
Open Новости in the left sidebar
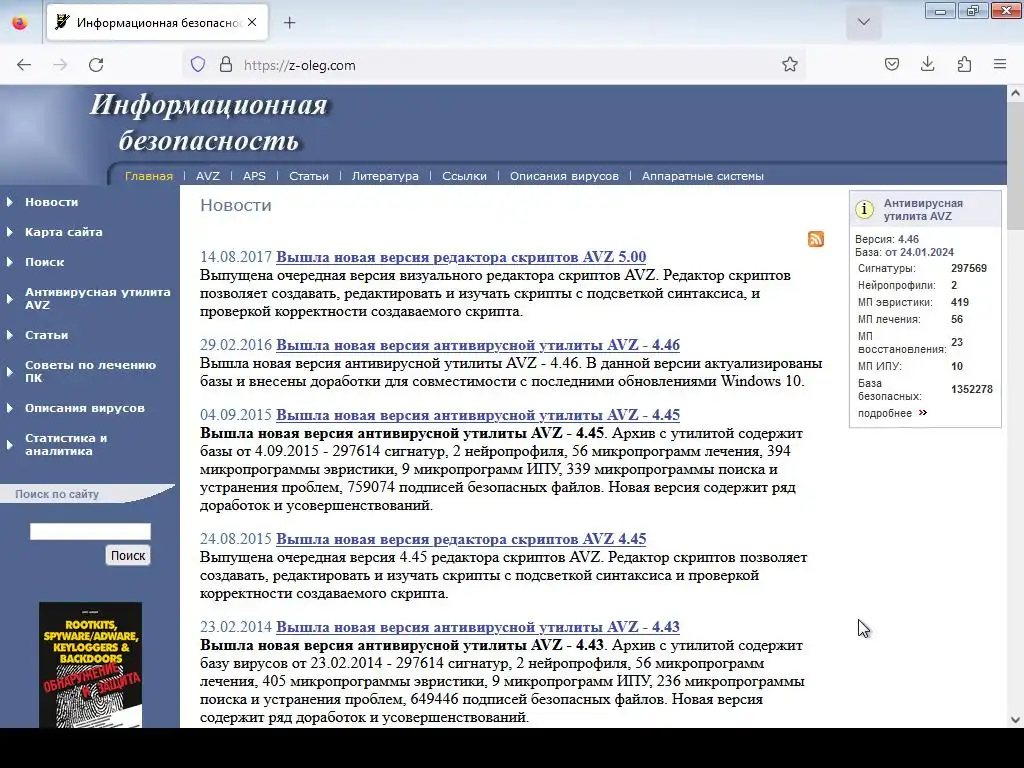52,202
